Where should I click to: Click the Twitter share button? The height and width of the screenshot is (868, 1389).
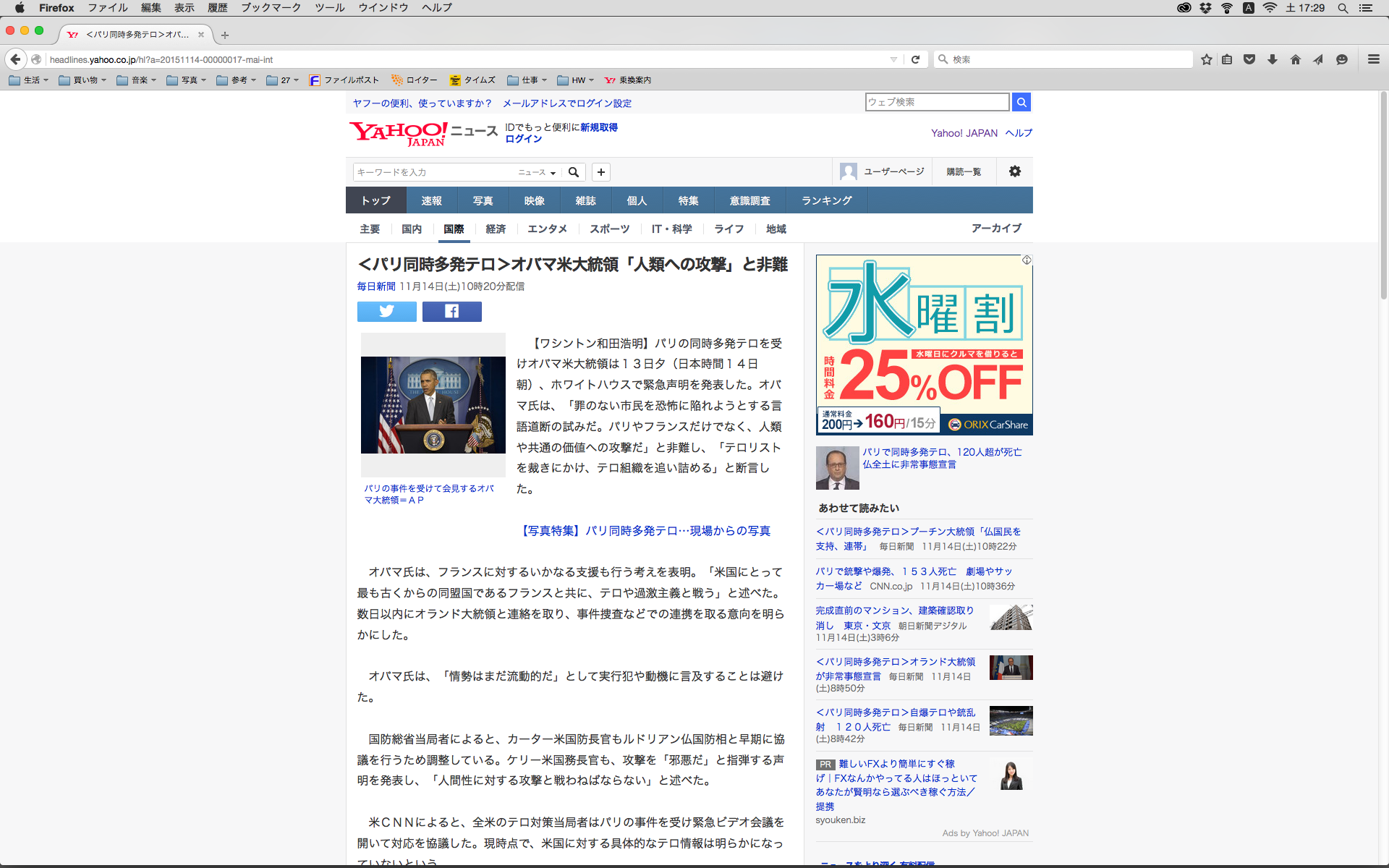point(386,312)
